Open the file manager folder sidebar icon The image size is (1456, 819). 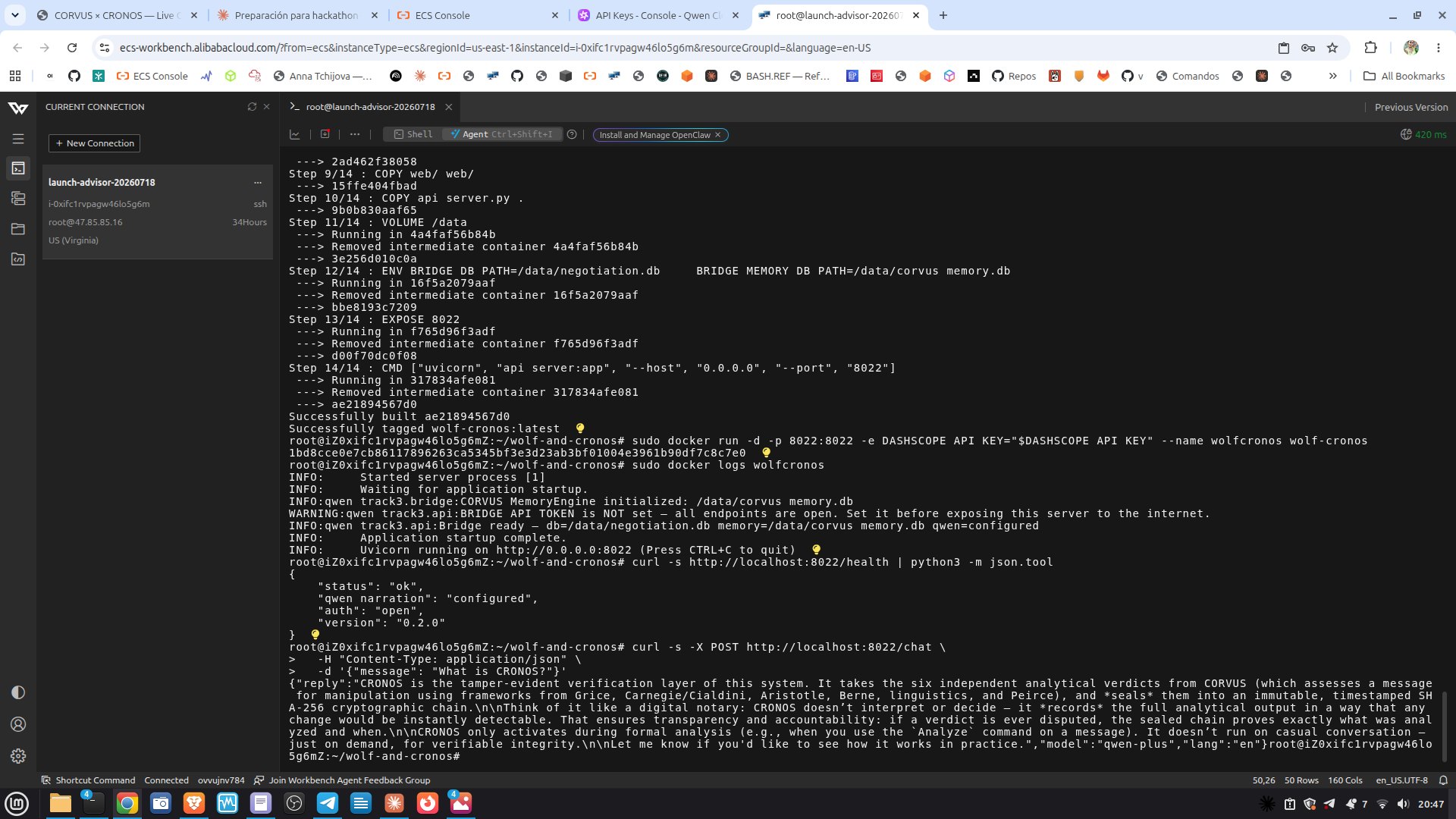coord(18,229)
